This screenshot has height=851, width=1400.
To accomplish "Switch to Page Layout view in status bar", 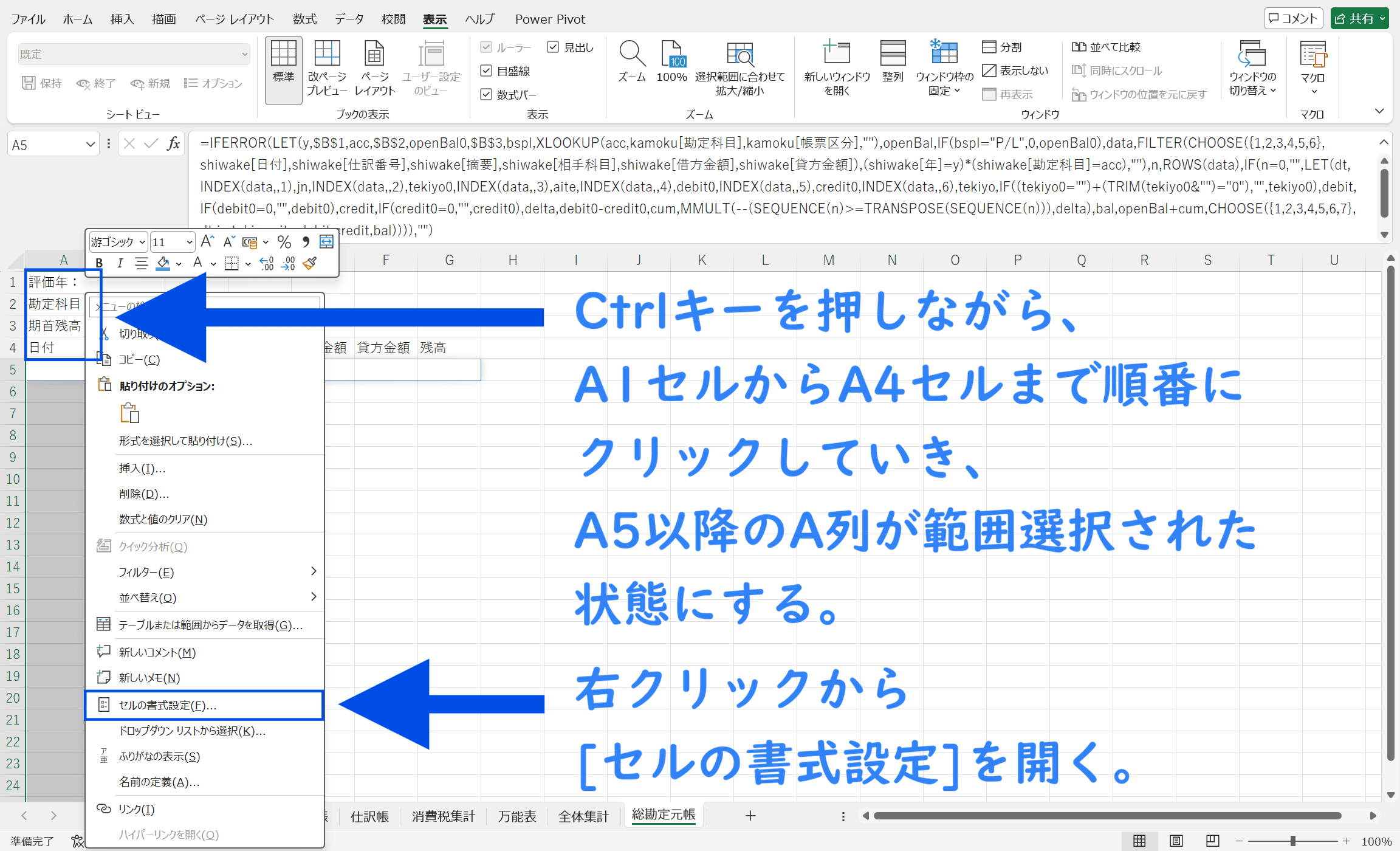I will pyautogui.click(x=1176, y=841).
